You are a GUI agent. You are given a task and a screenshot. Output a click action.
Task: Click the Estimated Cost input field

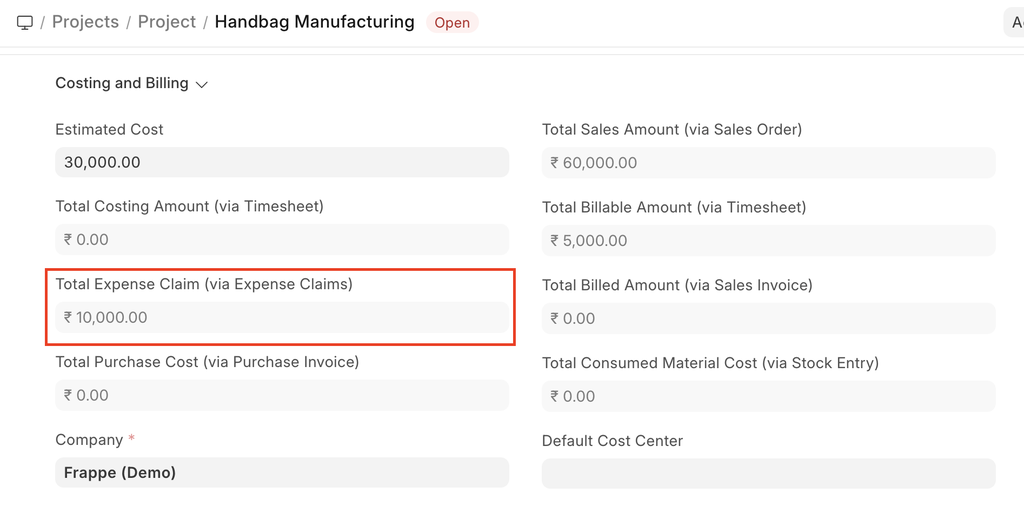pos(282,162)
